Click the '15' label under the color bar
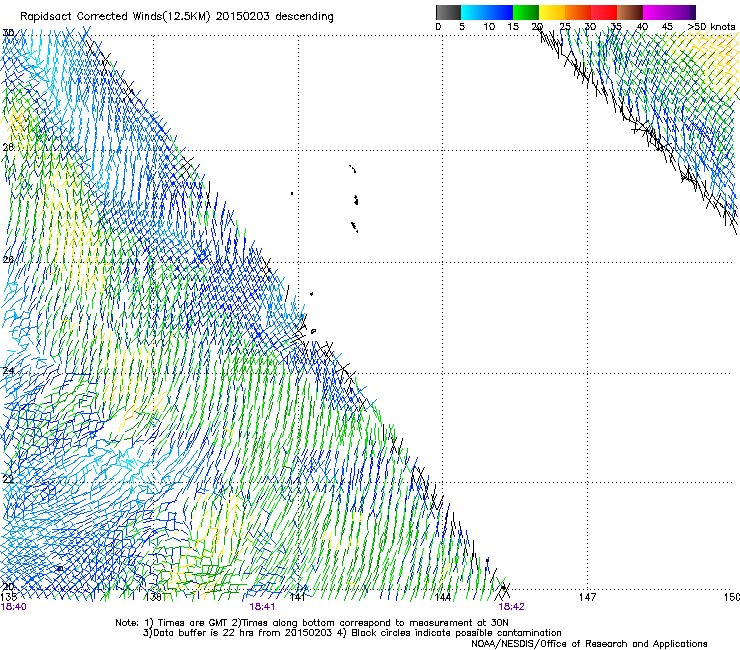 point(513,27)
